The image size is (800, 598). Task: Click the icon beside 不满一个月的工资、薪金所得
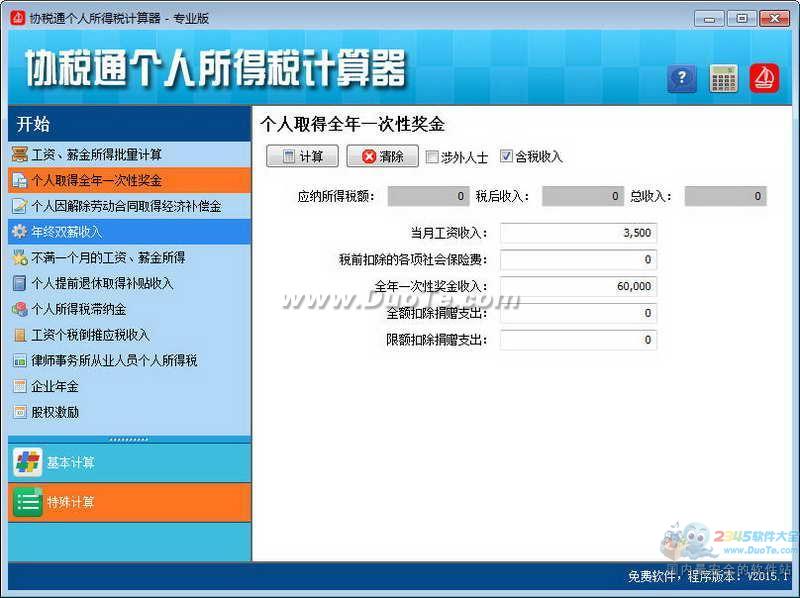(x=19, y=258)
